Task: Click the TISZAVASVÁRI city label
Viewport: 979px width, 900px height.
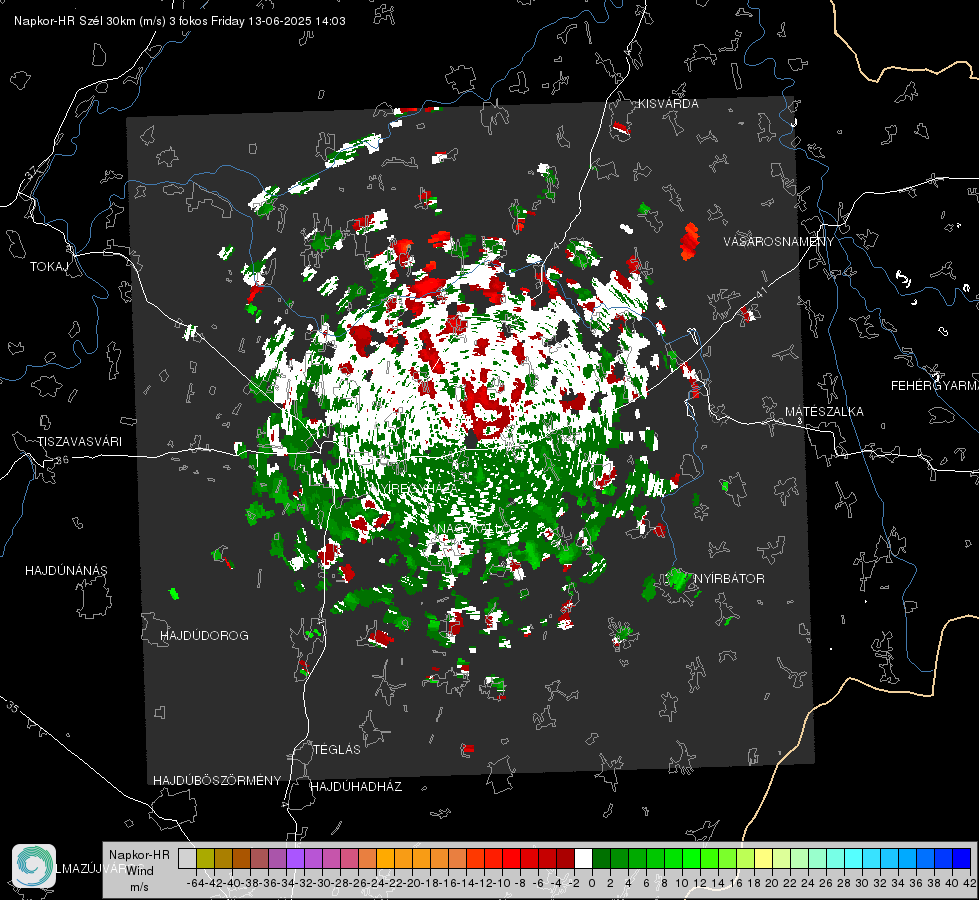Action: pos(79,442)
